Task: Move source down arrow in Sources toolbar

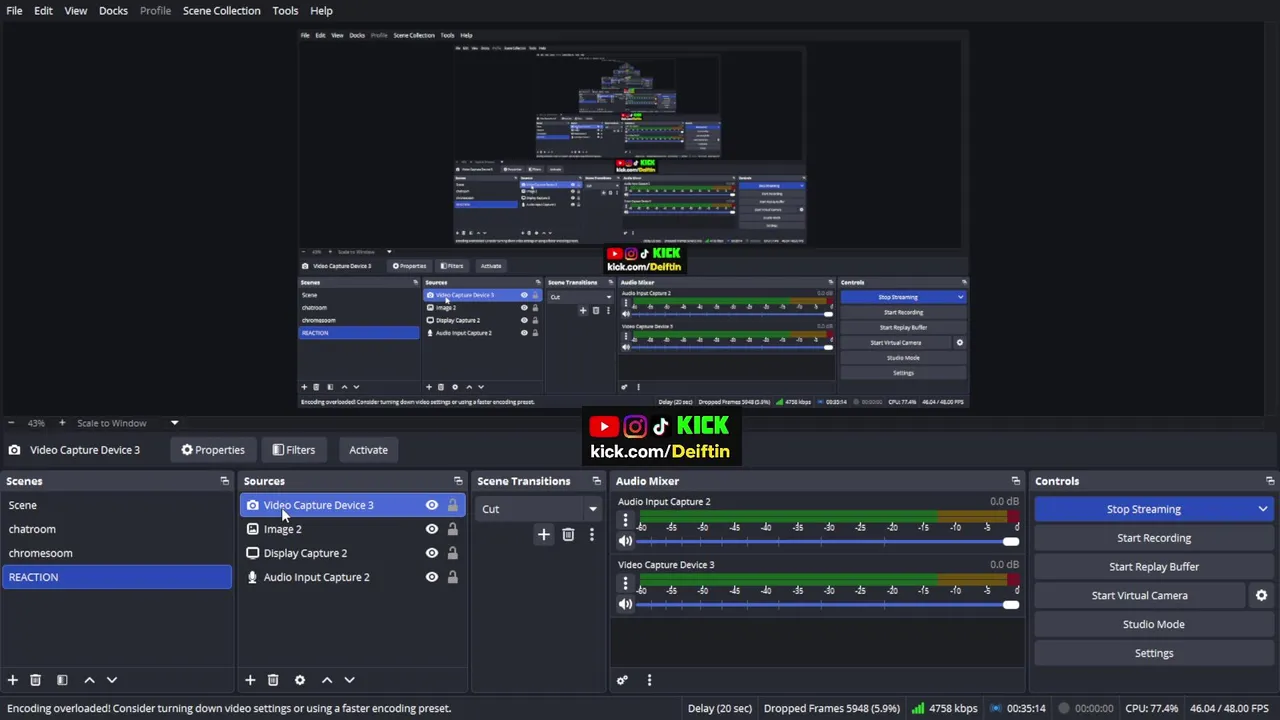Action: (x=349, y=680)
